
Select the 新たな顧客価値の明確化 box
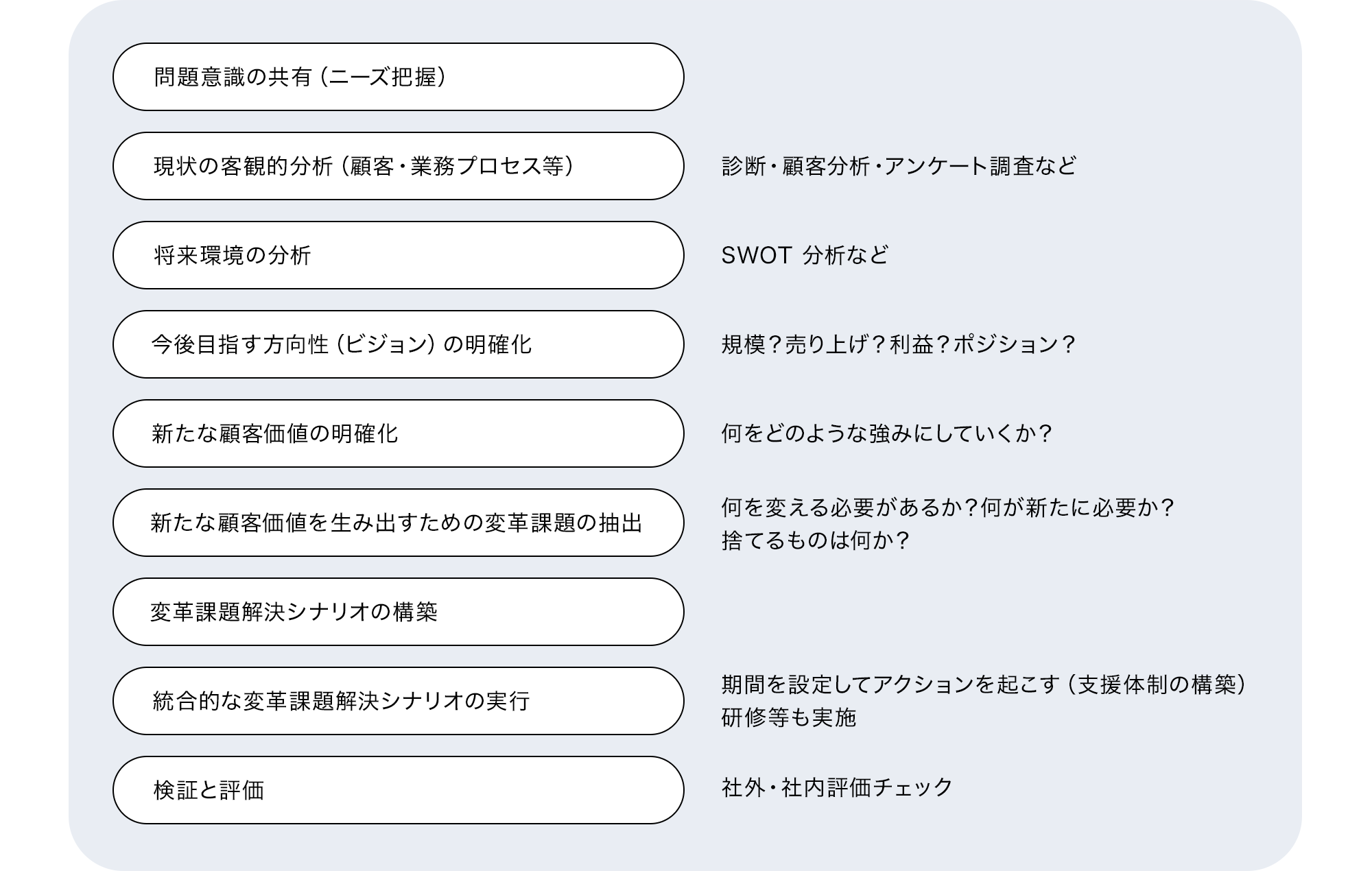398,433
